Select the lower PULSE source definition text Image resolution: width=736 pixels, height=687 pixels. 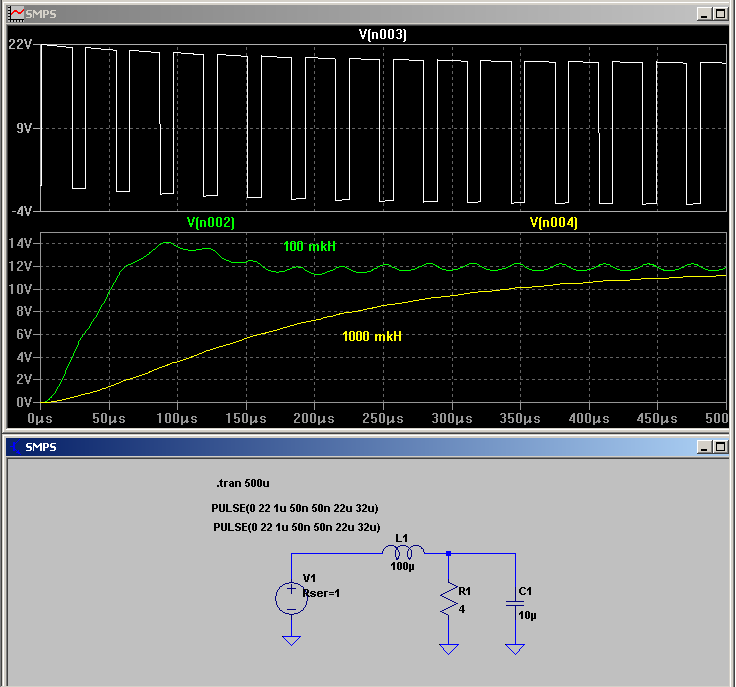tap(297, 527)
